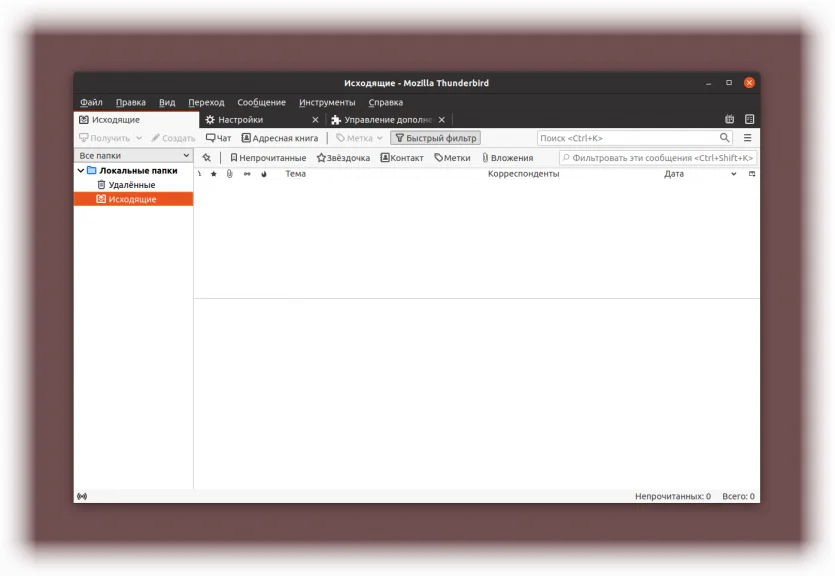Screen dimensions: 835x576
Task: Maximize the Thunderbird window
Action: (x=728, y=83)
